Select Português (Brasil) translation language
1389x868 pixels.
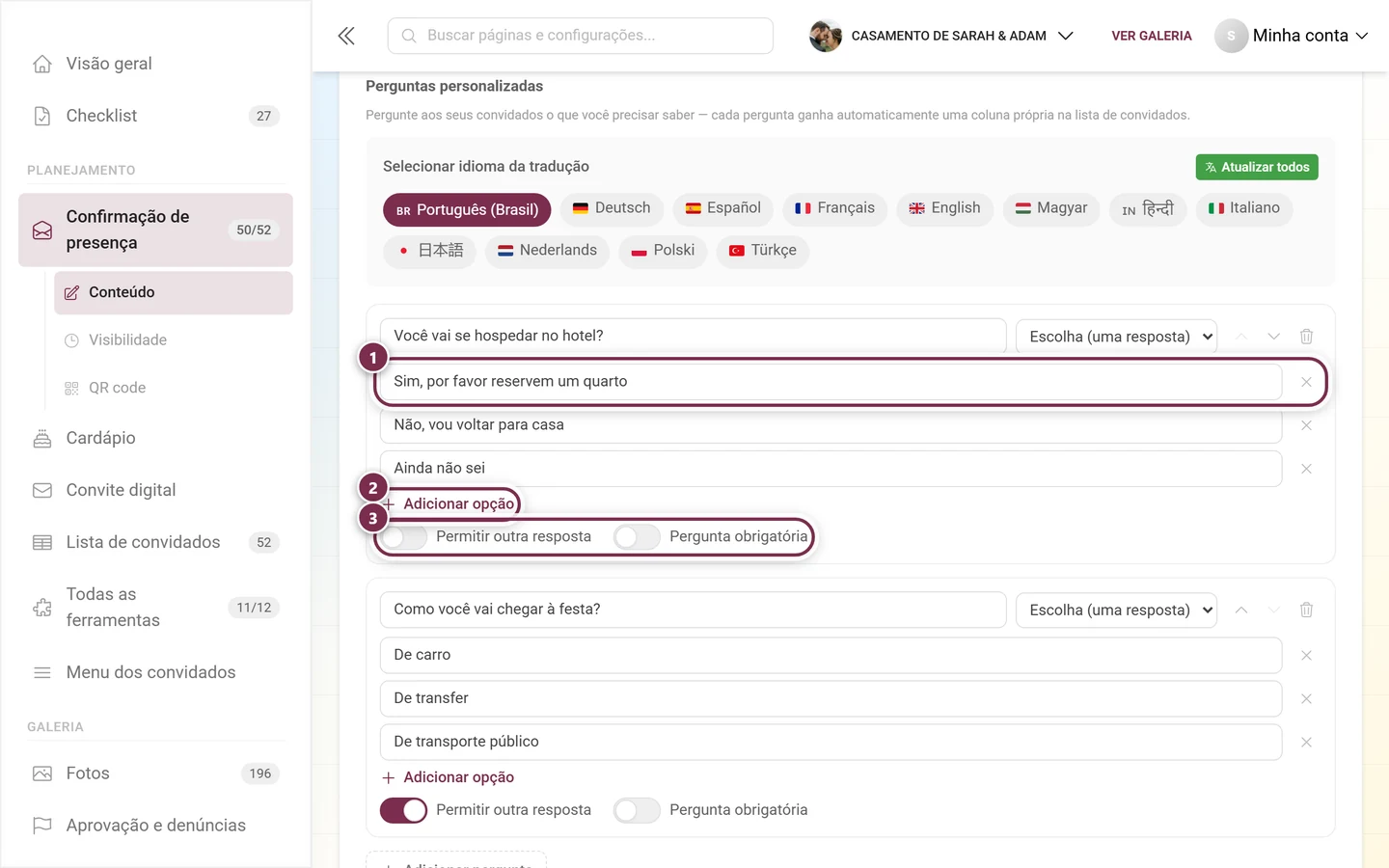click(467, 209)
